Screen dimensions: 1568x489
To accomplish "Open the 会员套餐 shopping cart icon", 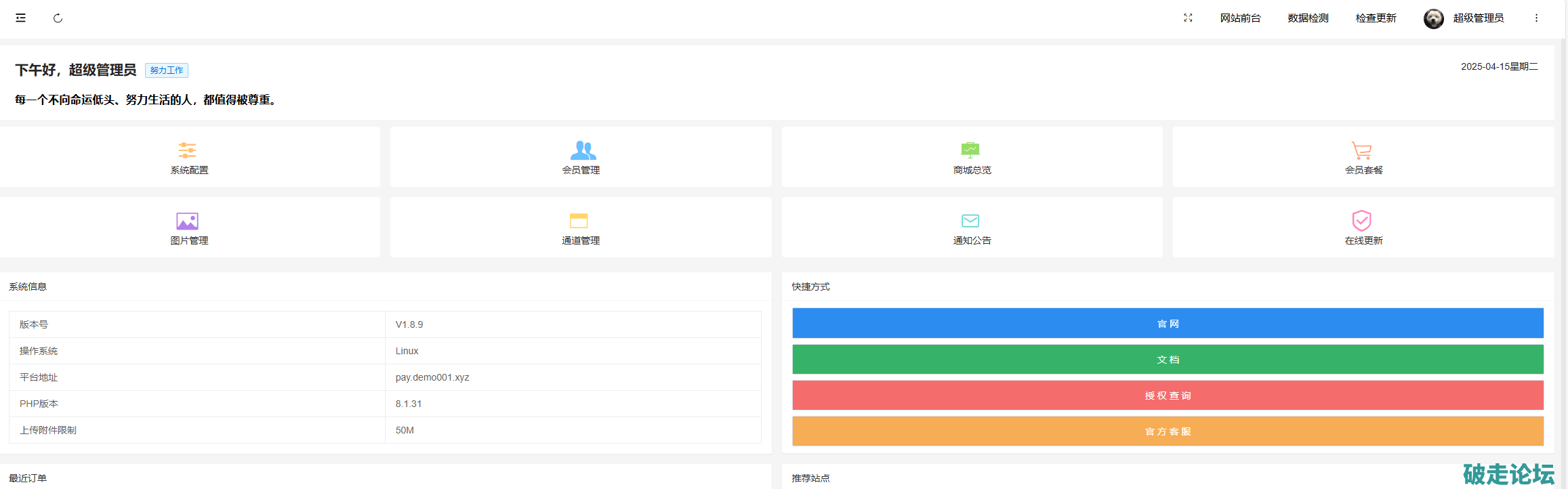I will click(1361, 150).
